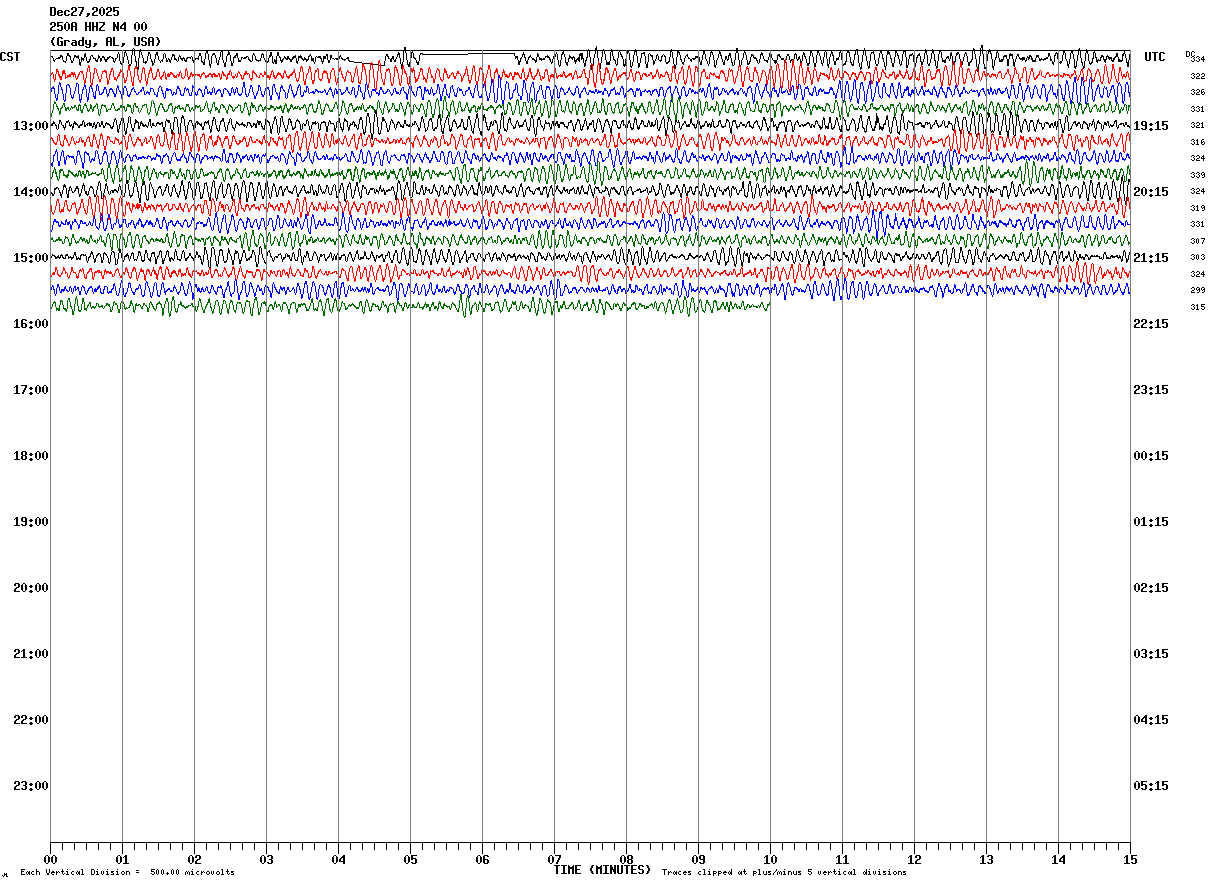Pick minute 07 on the bottom axis
The height and width of the screenshot is (886, 1210).
pyautogui.click(x=554, y=860)
